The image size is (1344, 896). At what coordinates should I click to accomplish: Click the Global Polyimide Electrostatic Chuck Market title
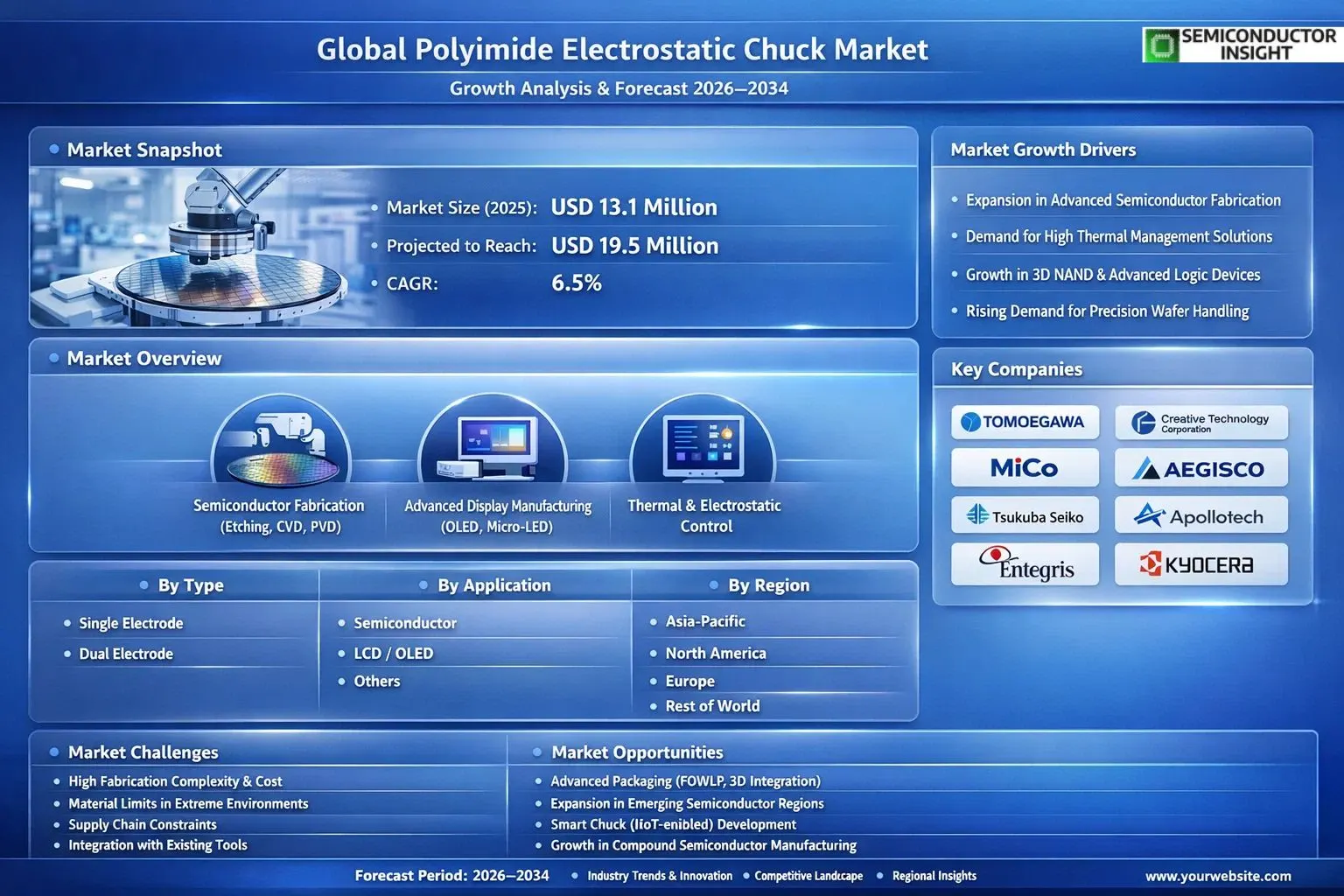point(622,49)
